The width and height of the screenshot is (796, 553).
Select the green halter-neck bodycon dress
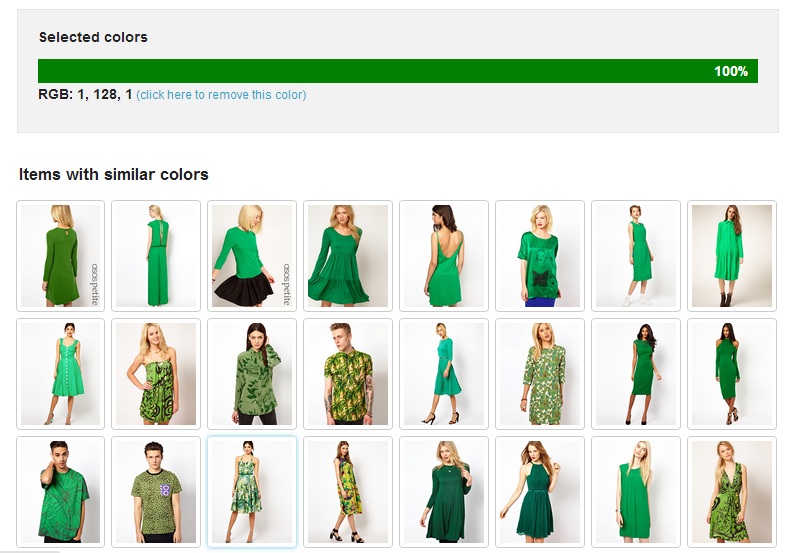click(x=732, y=374)
